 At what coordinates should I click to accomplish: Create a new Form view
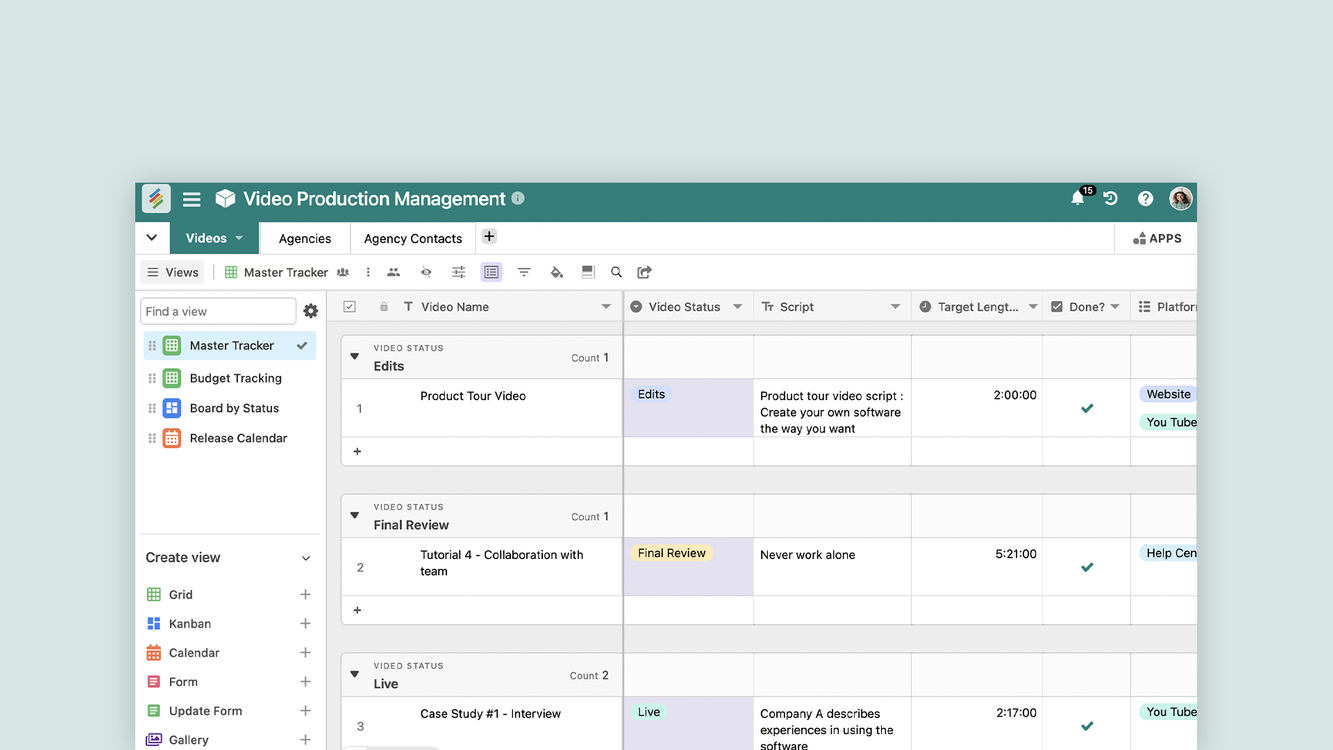tap(305, 681)
